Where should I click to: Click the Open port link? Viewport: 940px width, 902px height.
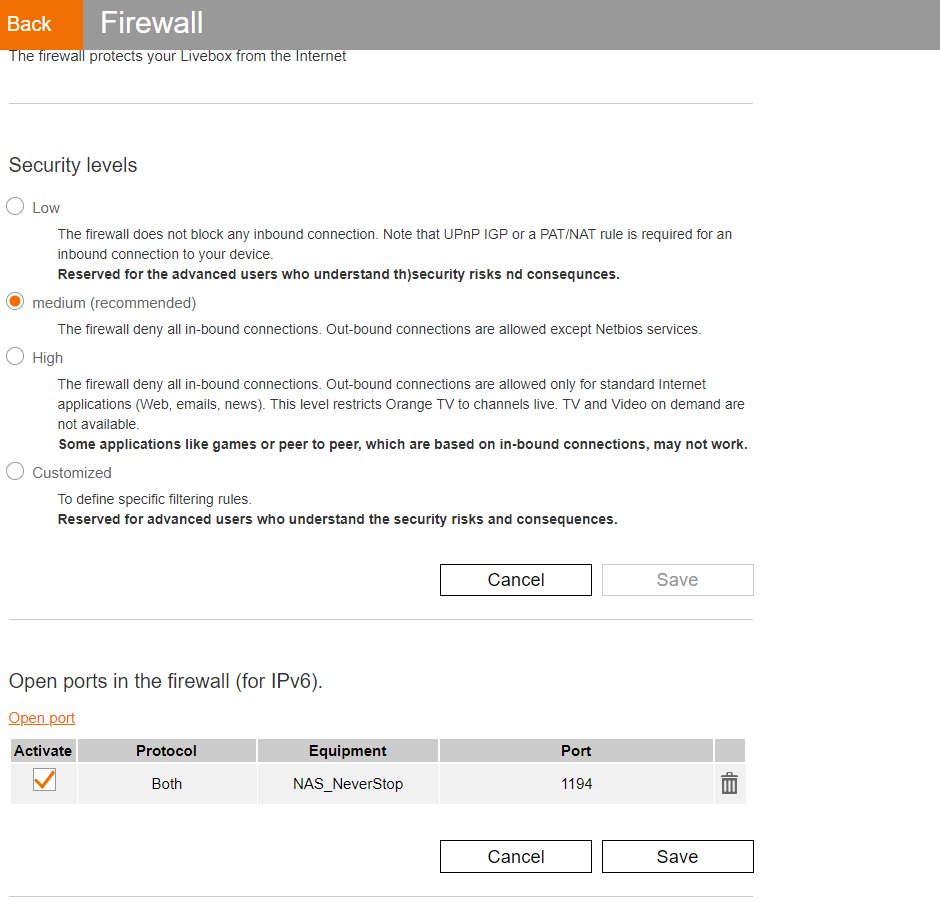click(42, 718)
